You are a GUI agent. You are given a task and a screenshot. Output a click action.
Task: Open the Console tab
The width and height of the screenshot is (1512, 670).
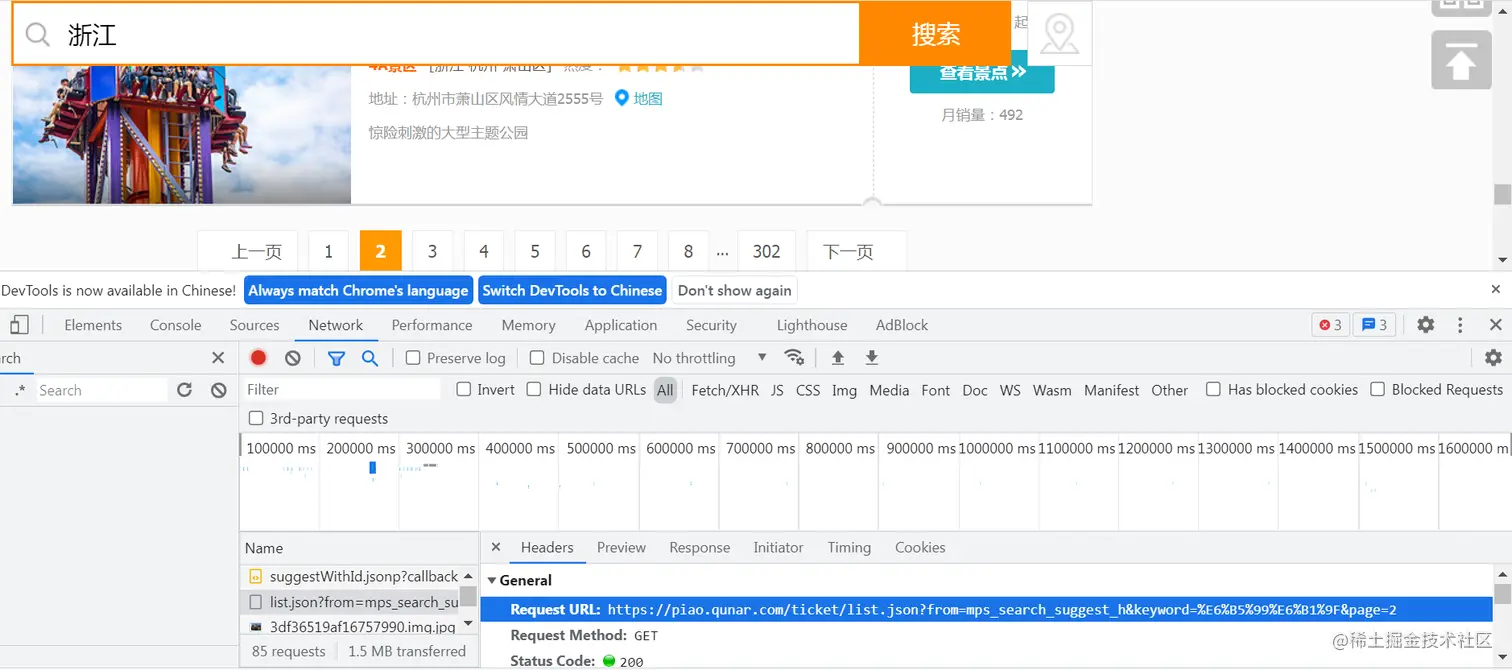[176, 325]
